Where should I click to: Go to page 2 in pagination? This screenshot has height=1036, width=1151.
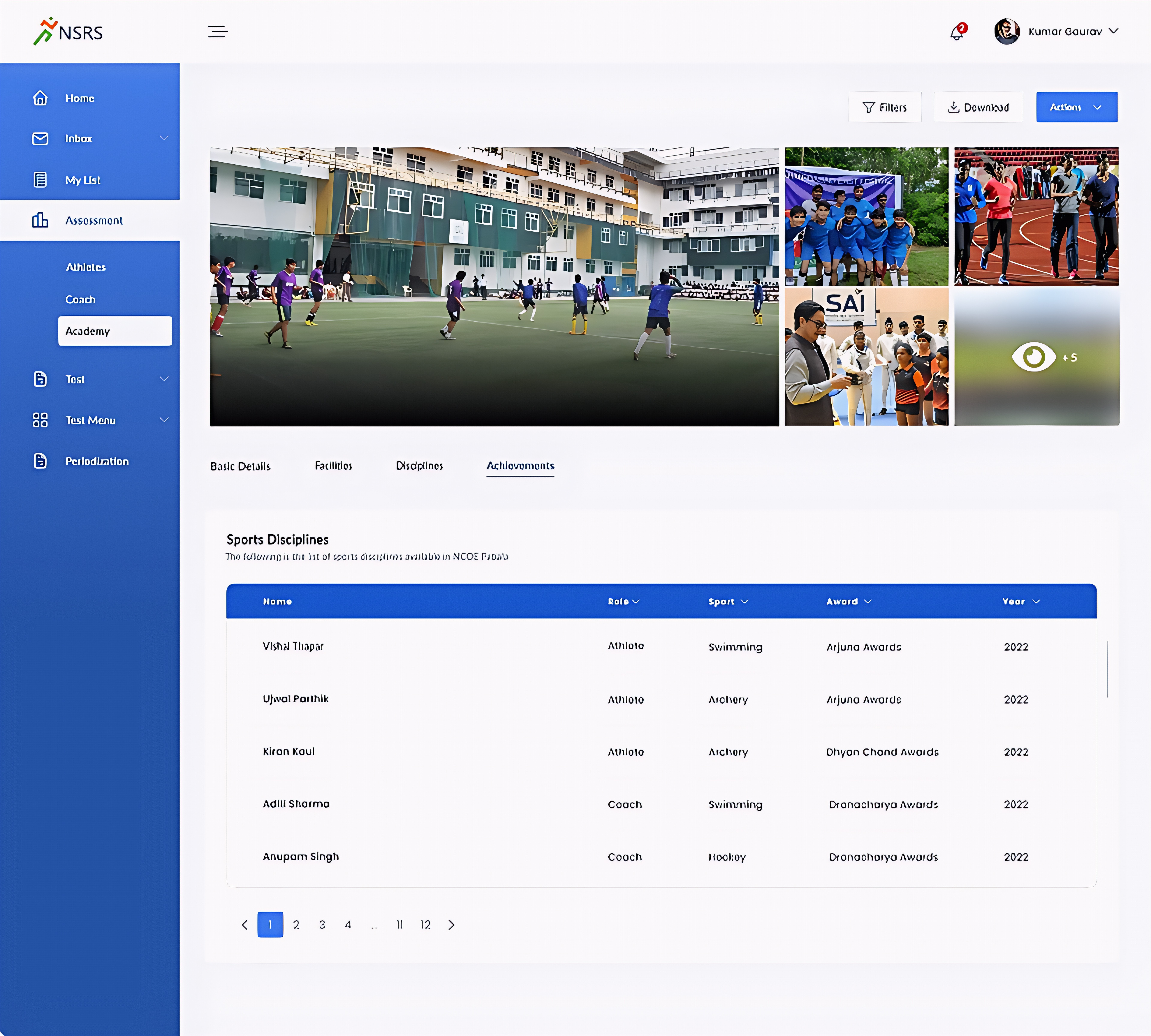[x=296, y=924]
